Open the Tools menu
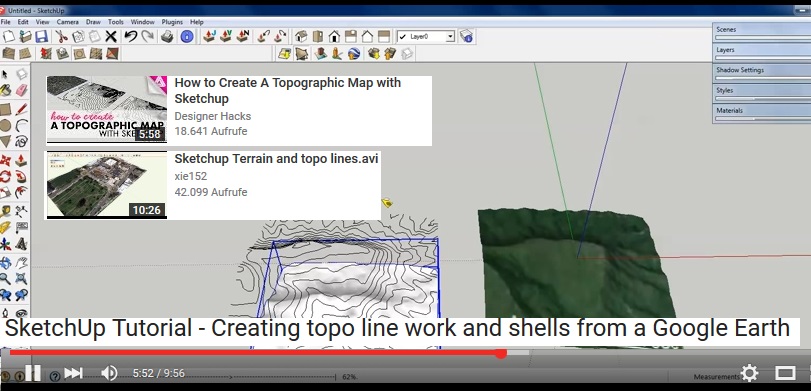Screen dimensions: 811x391 116,22
